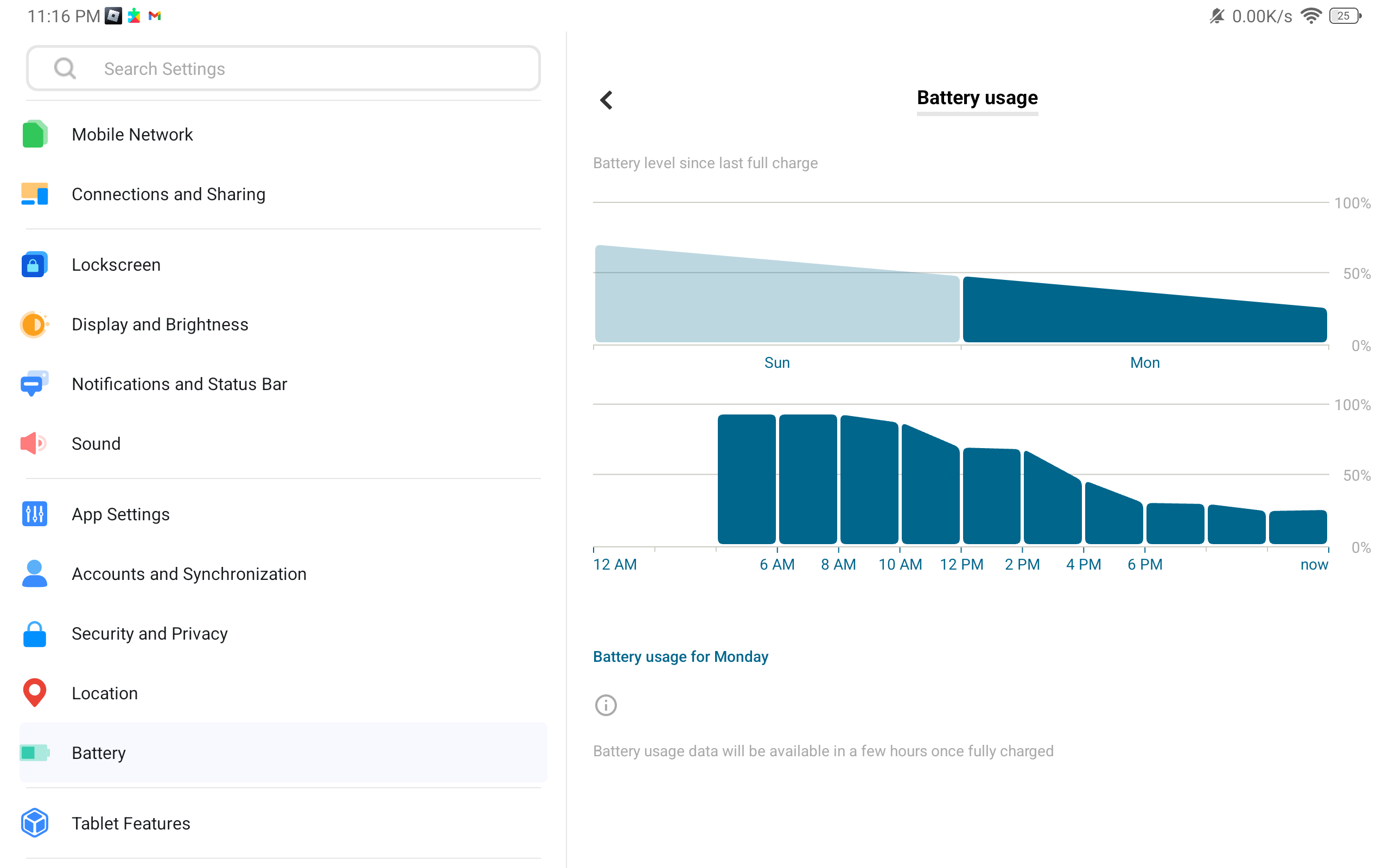Select the Battery menu item
Image resolution: width=1389 pixels, height=868 pixels.
pyautogui.click(x=284, y=752)
